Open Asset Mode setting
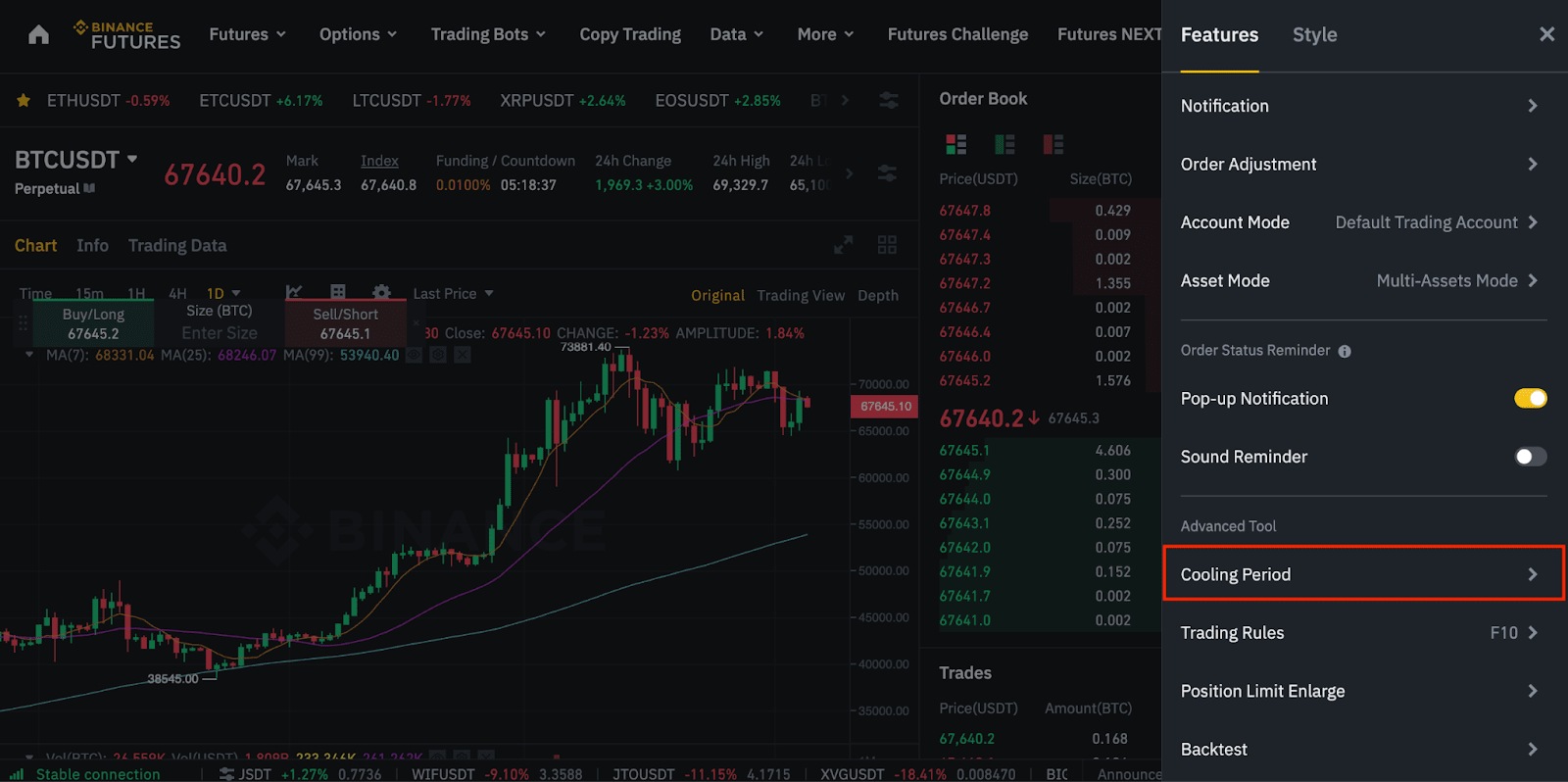This screenshot has height=782, width=1568. click(x=1363, y=281)
